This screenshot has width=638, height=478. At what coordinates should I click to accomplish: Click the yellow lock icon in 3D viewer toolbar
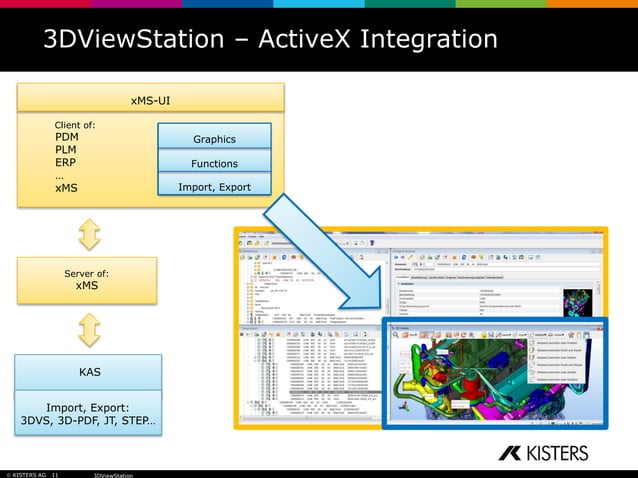[x=484, y=335]
